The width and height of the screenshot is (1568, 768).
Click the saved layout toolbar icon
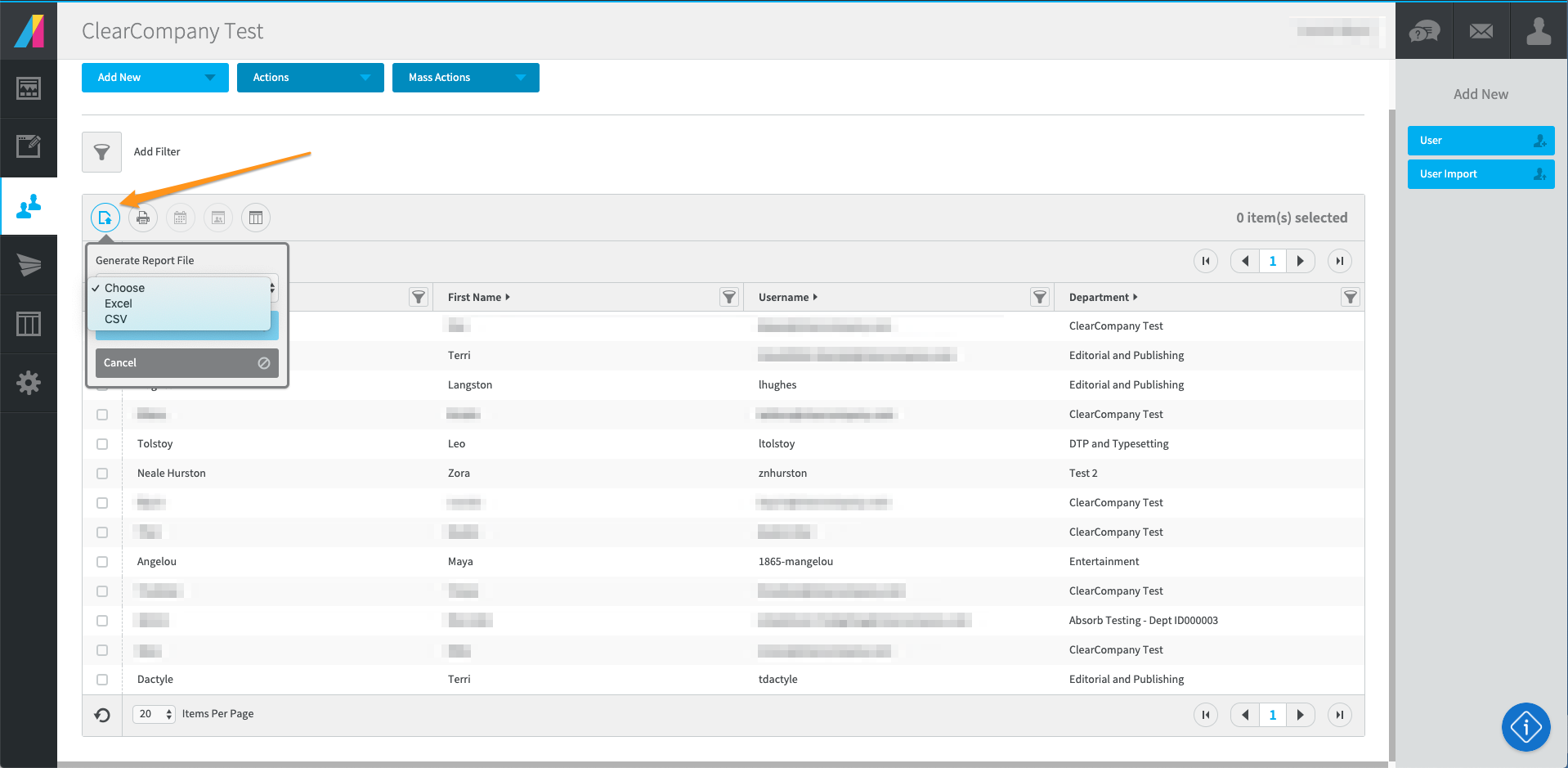(218, 218)
